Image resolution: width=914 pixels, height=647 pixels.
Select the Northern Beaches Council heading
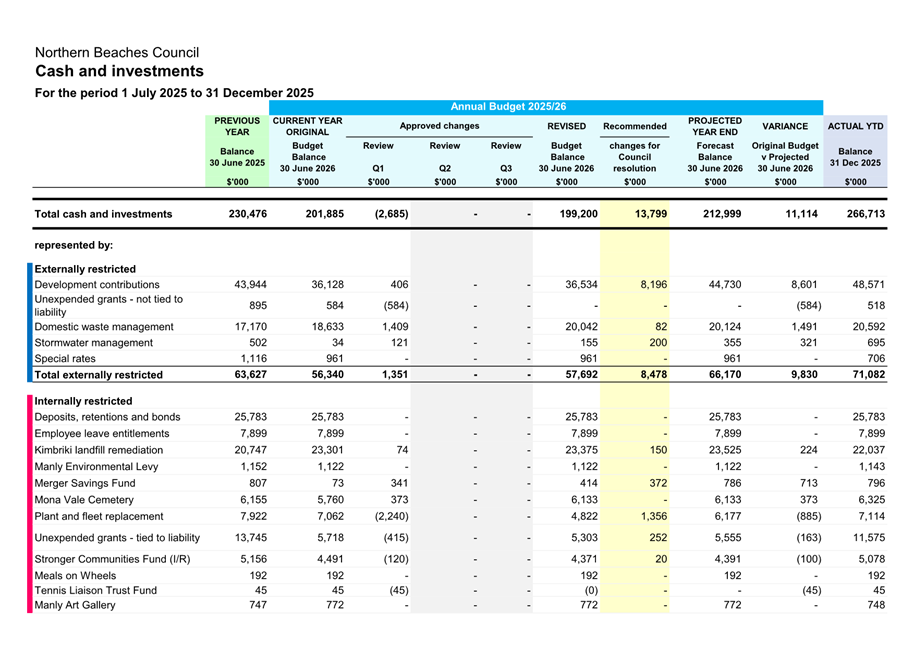click(117, 52)
